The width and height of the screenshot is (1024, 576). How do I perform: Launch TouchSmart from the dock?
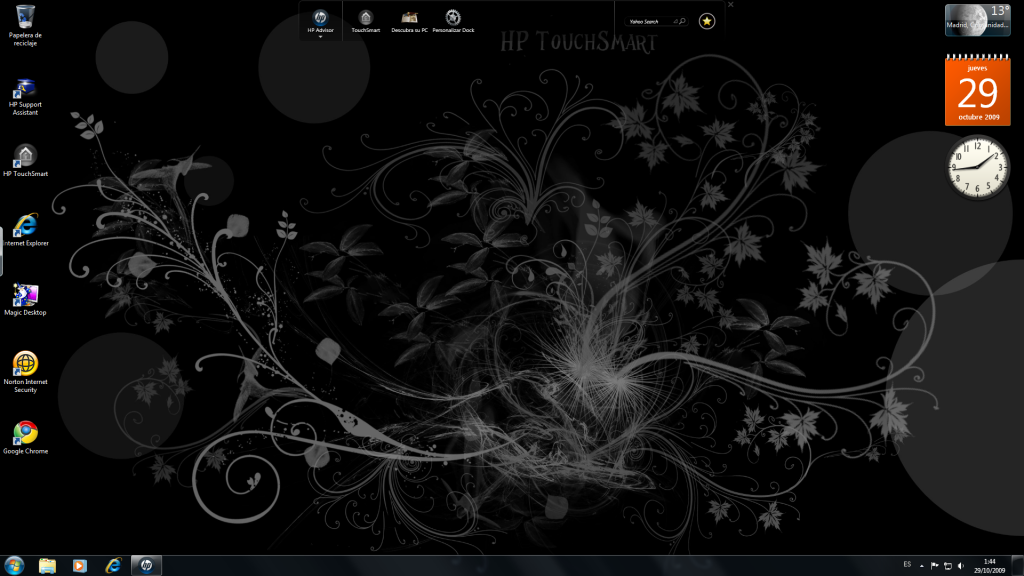366,18
